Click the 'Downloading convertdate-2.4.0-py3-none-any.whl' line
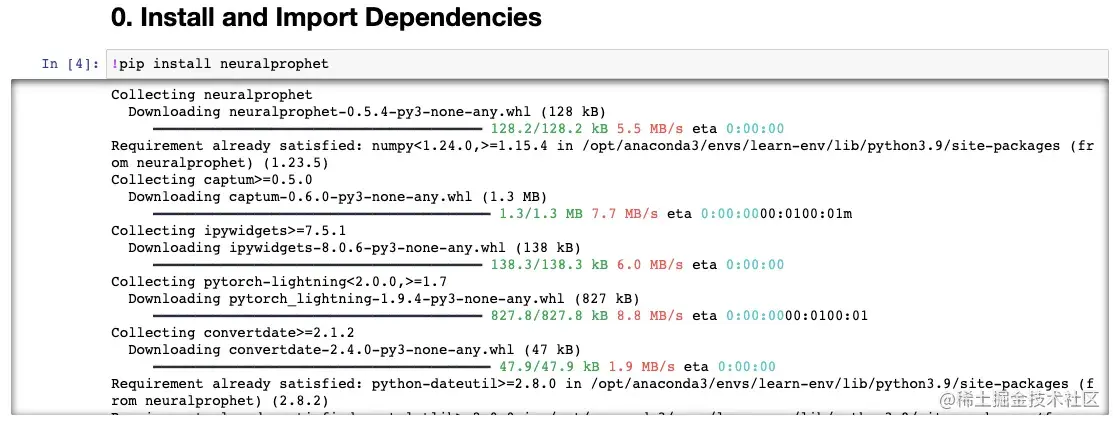 (354, 350)
